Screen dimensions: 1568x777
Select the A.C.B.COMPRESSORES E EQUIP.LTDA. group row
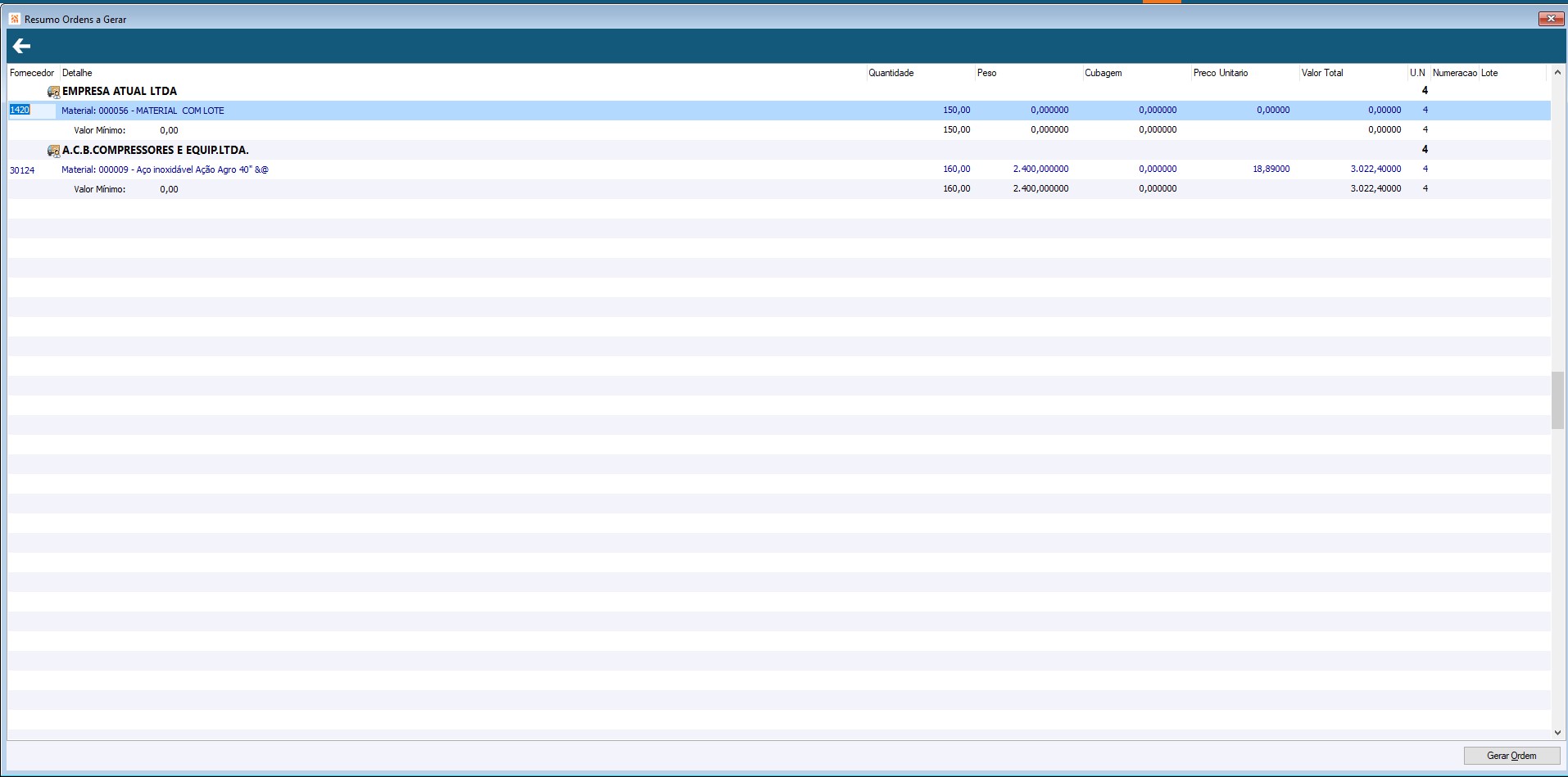[779, 150]
